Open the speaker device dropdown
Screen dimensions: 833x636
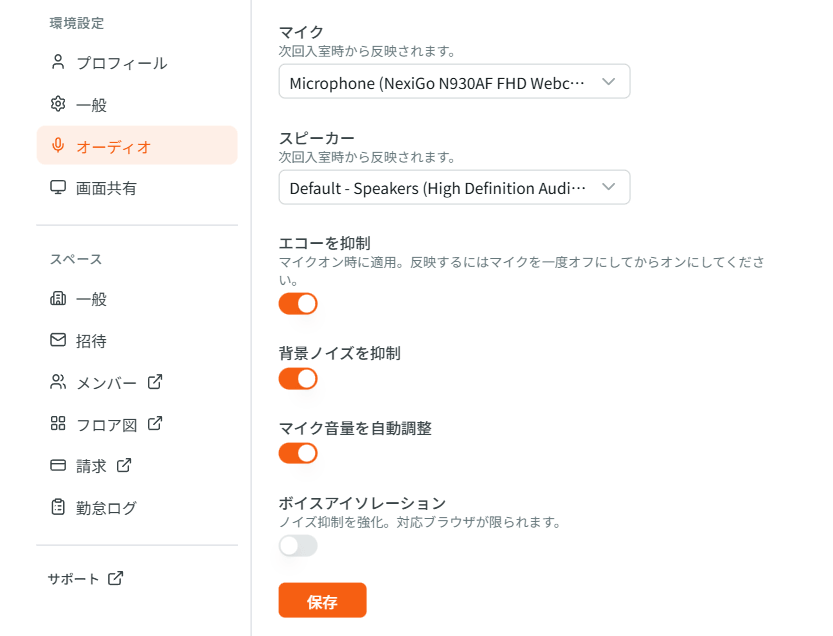point(454,187)
